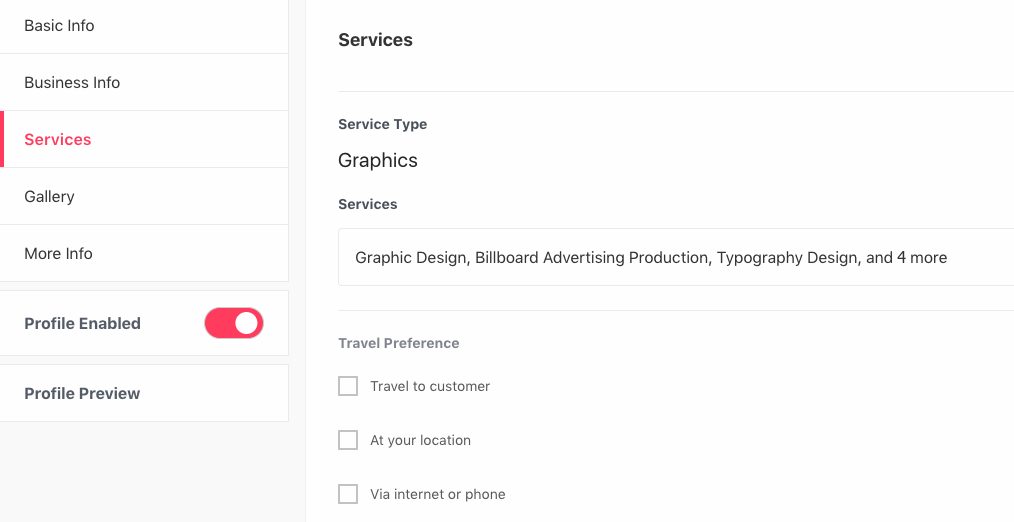Toggle the Profile Enabled switch off
The width and height of the screenshot is (1014, 522).
click(234, 323)
